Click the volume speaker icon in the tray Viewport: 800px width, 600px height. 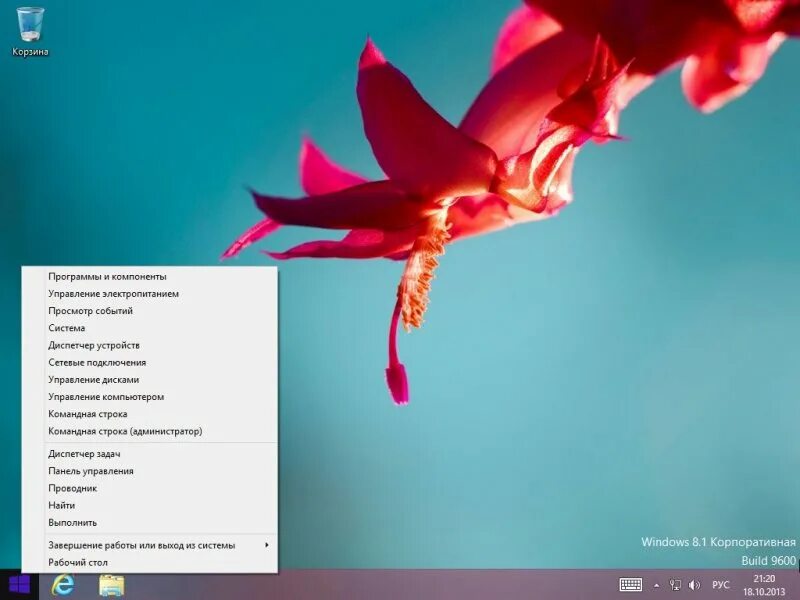click(696, 585)
